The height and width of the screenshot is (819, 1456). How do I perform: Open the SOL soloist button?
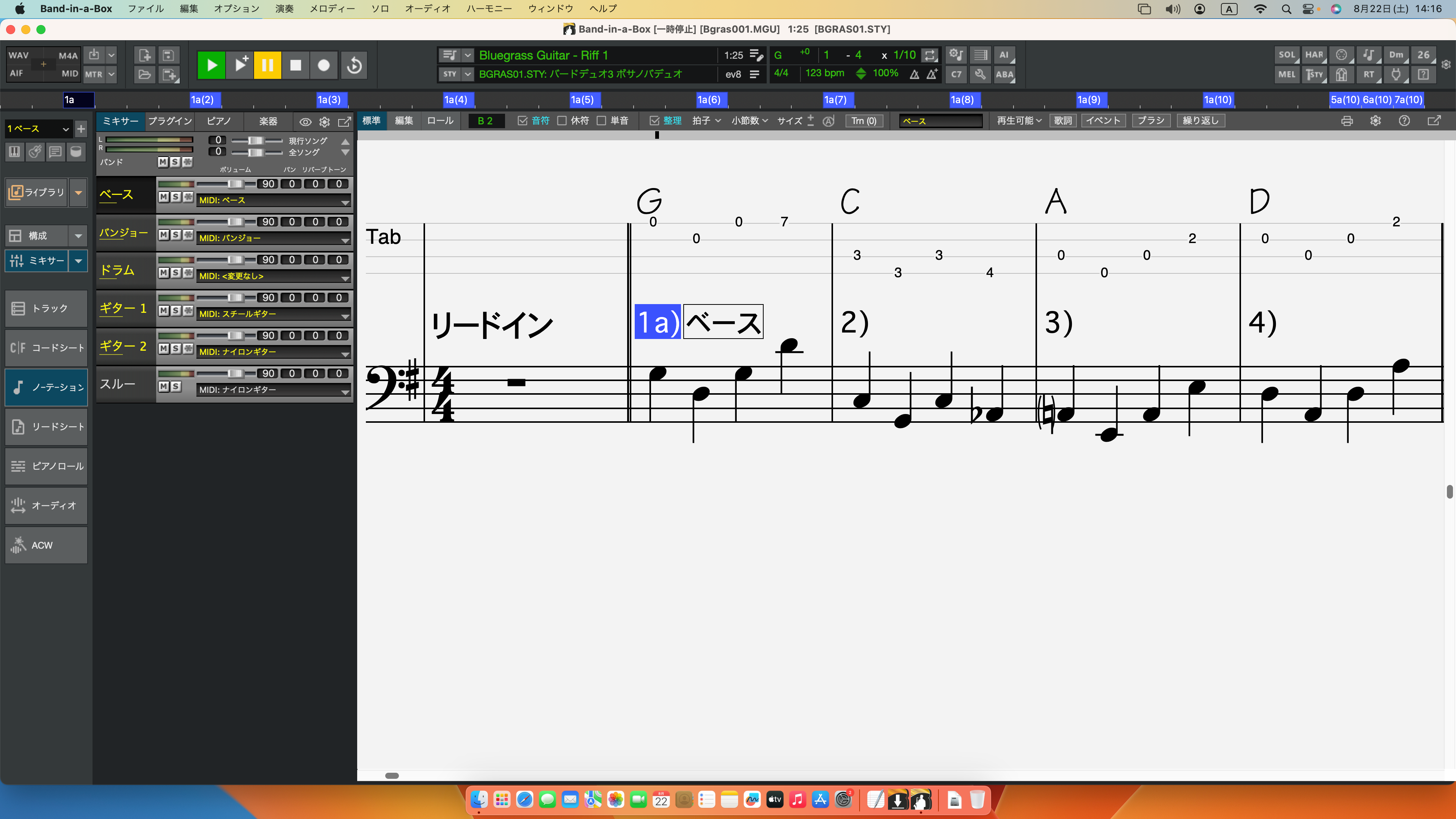click(x=1287, y=55)
